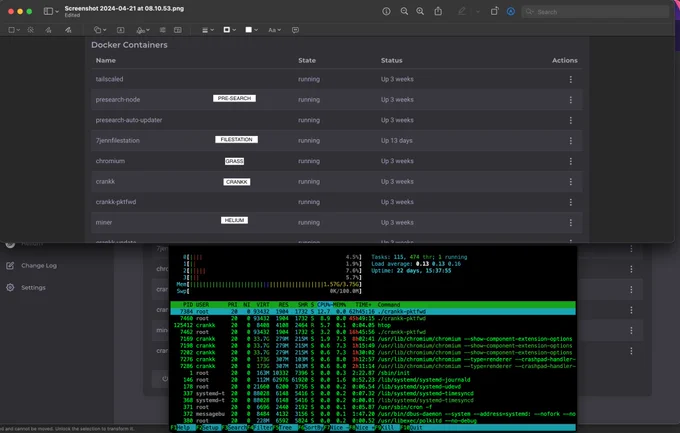This screenshot has height=433, width=680.
Task: Open the Border Color swatch
Action: [229, 30]
